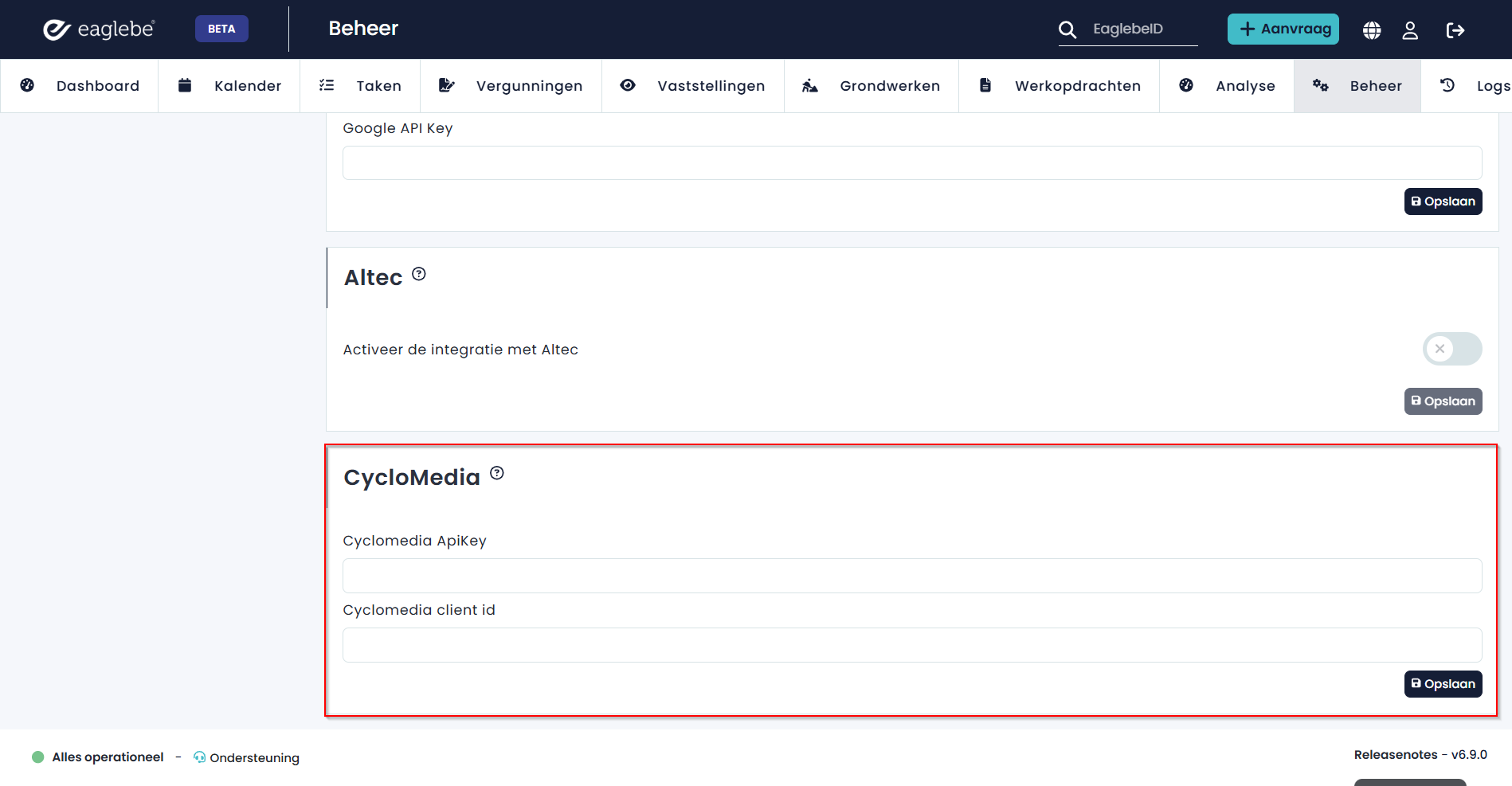The image size is (1512, 786).
Task: Click the Beheer page title
Action: (363, 29)
